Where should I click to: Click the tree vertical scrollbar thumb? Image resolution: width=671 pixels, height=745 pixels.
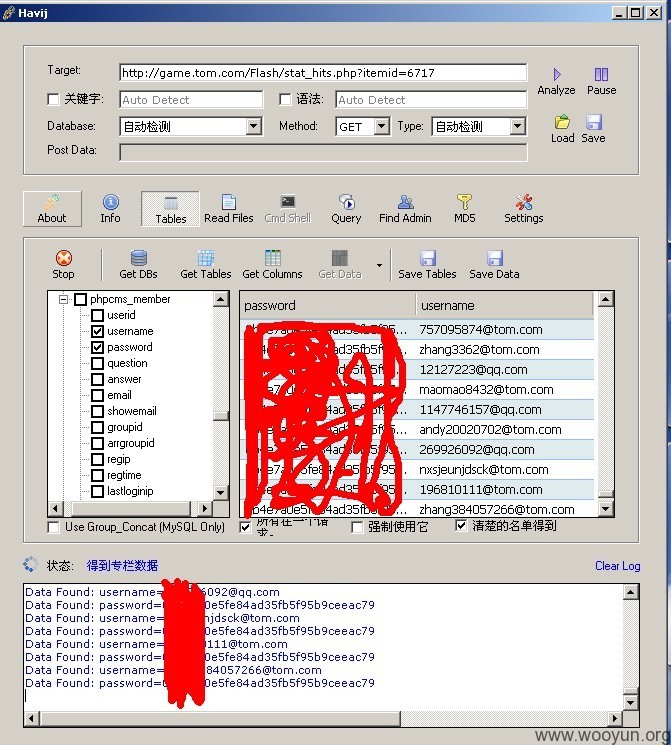click(220, 416)
